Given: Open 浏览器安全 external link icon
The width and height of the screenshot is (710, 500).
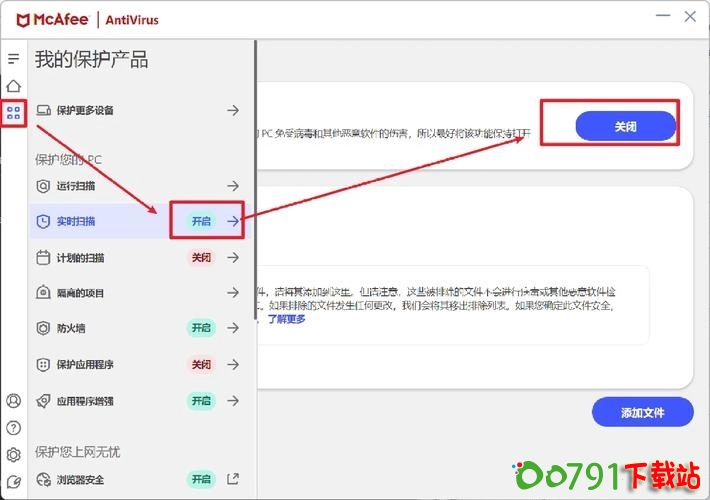Looking at the screenshot, I should click(x=233, y=479).
